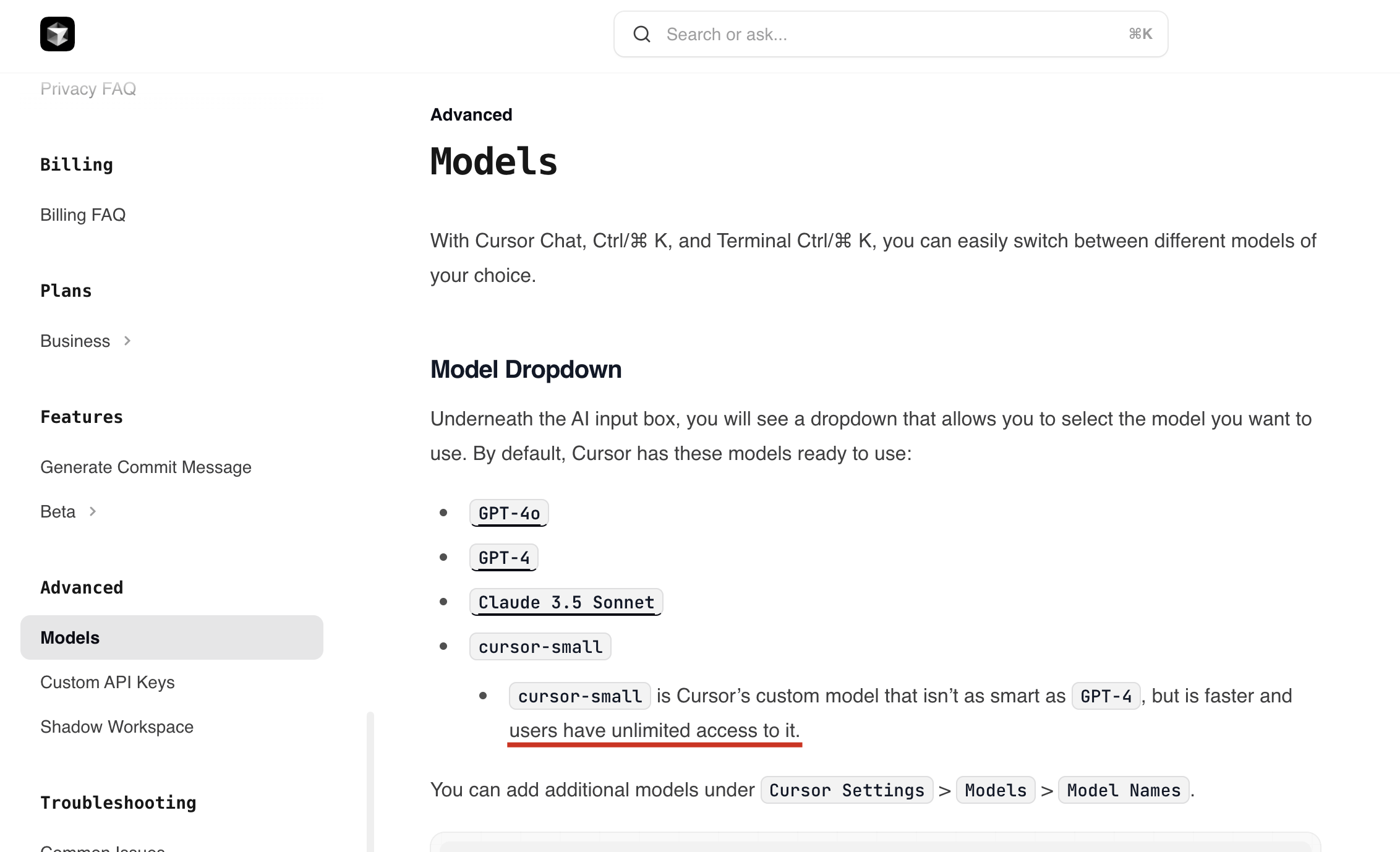The height and width of the screenshot is (852, 1400).
Task: Click the Troubleshooting section heading
Action: (118, 803)
